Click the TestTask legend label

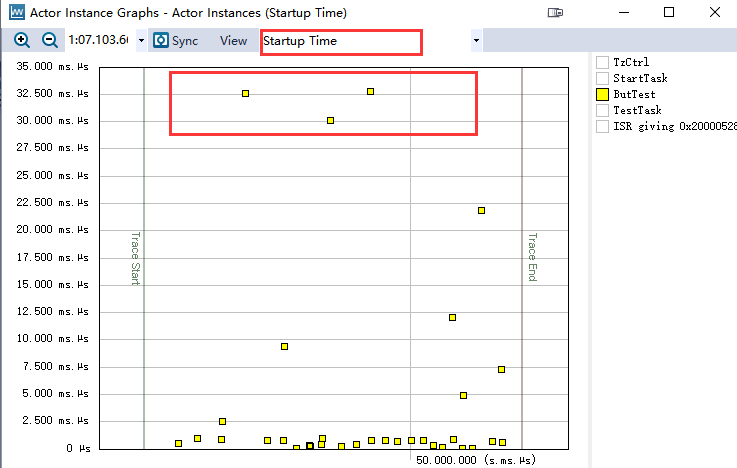point(637,110)
